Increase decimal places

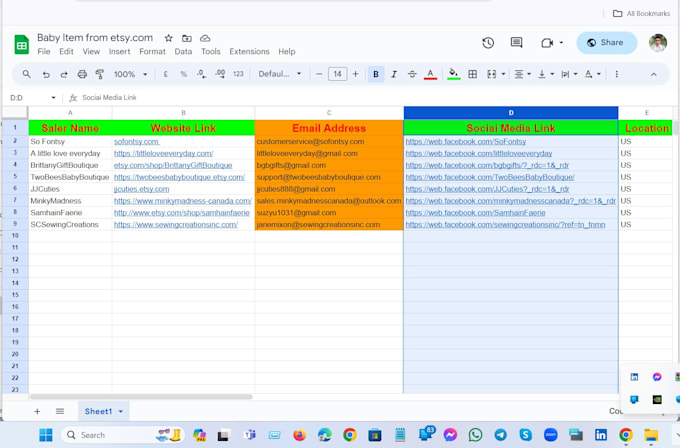coord(220,74)
